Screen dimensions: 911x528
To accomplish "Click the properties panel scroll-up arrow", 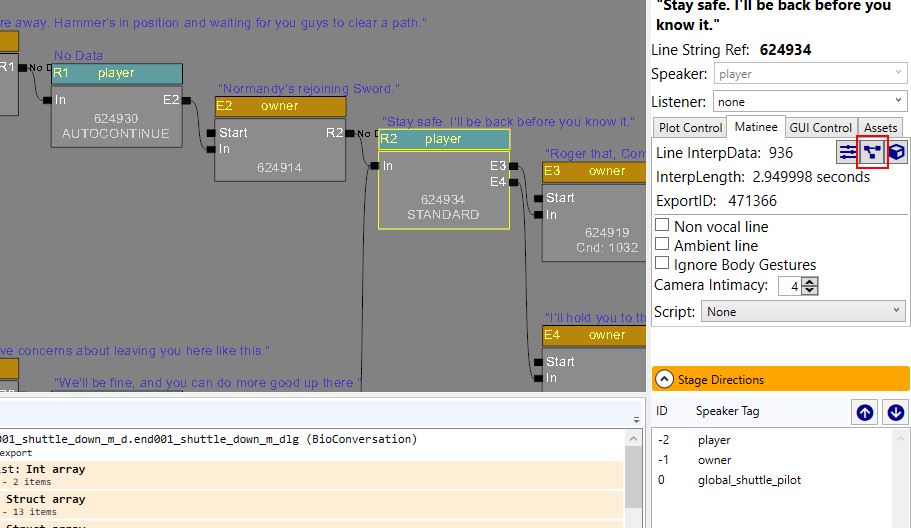I will tap(634, 439).
